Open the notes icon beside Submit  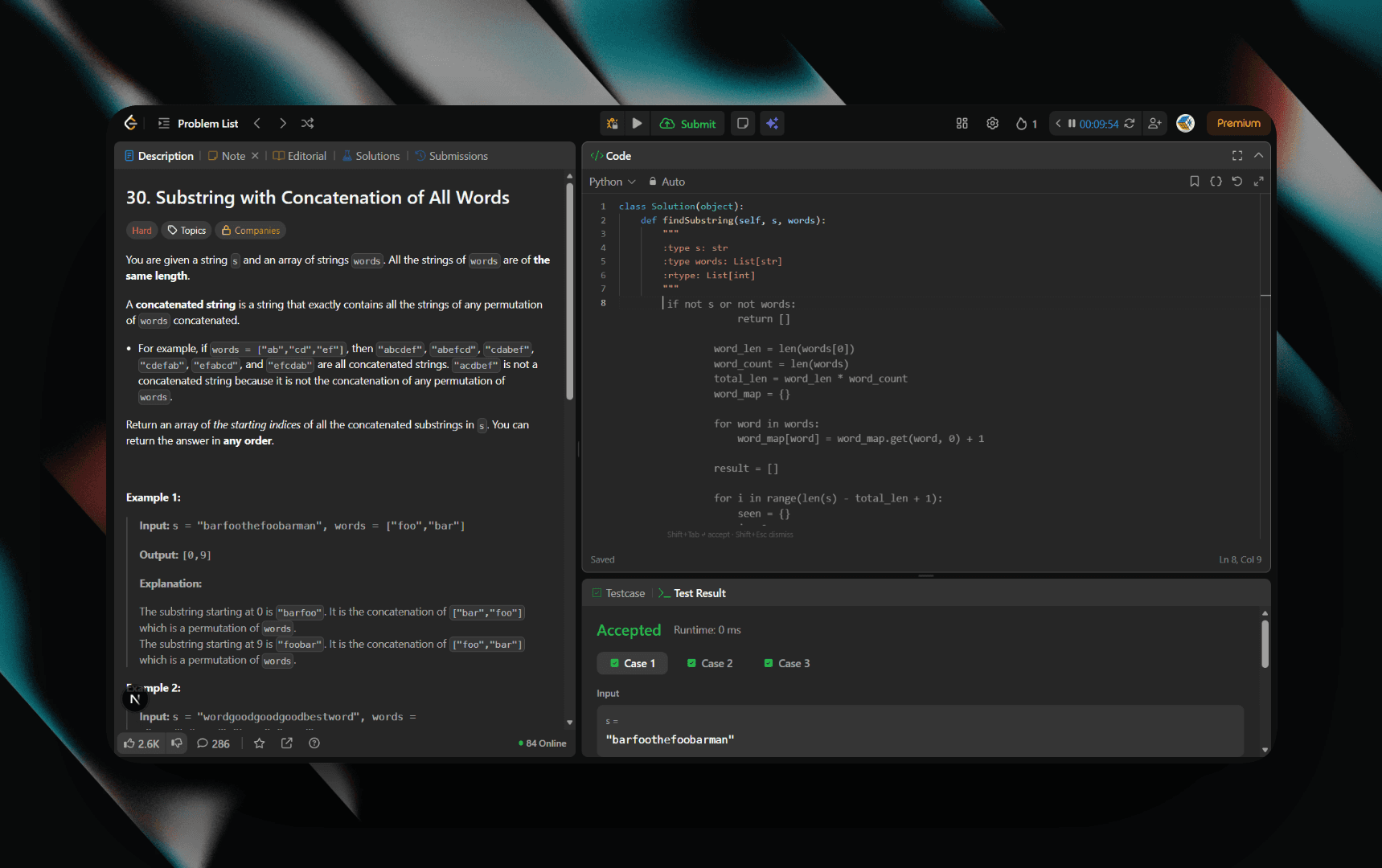pyautogui.click(x=743, y=123)
